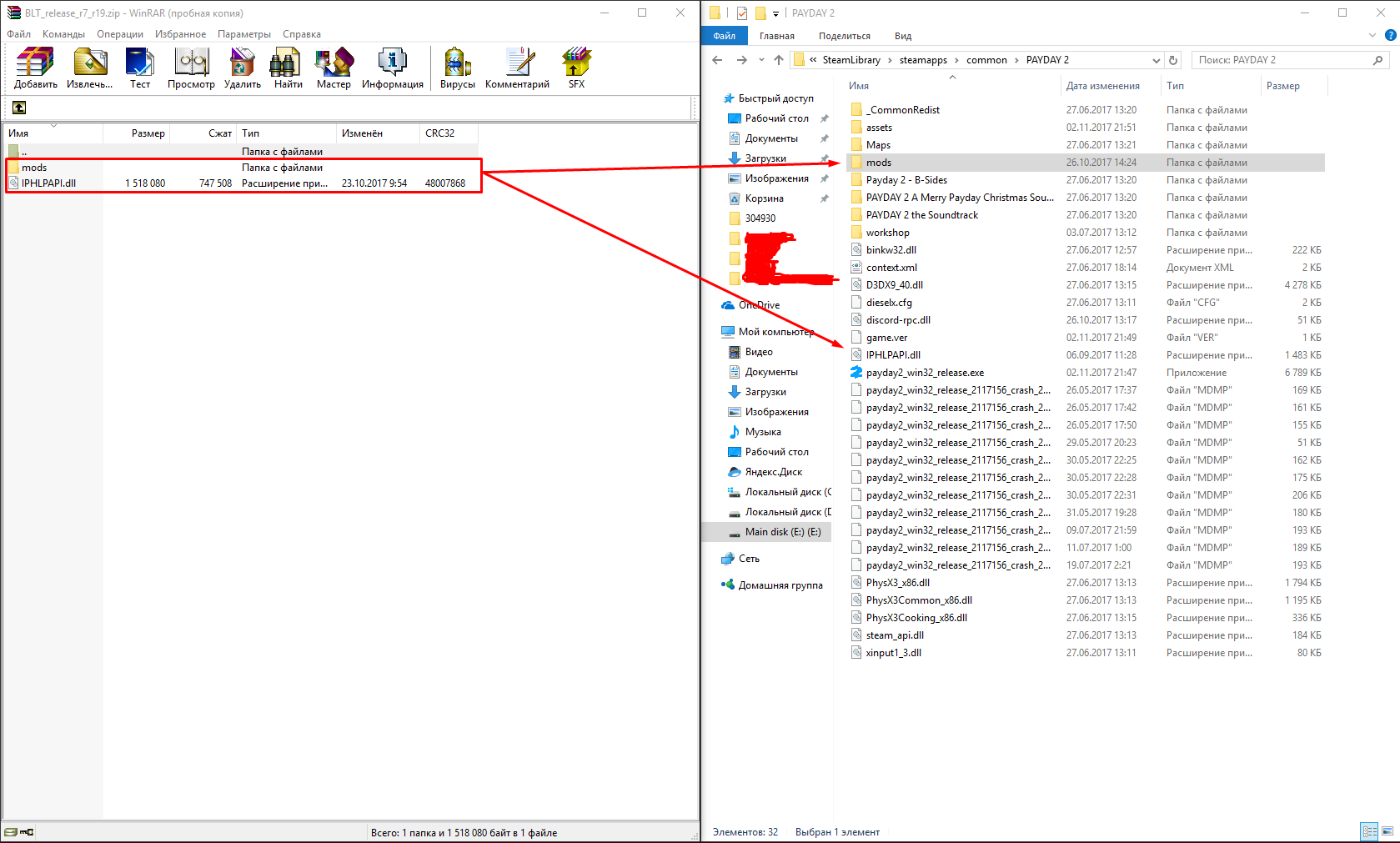The image size is (1400, 843).
Task: Click the Explorer Forward navigation arrow
Action: 741,60
